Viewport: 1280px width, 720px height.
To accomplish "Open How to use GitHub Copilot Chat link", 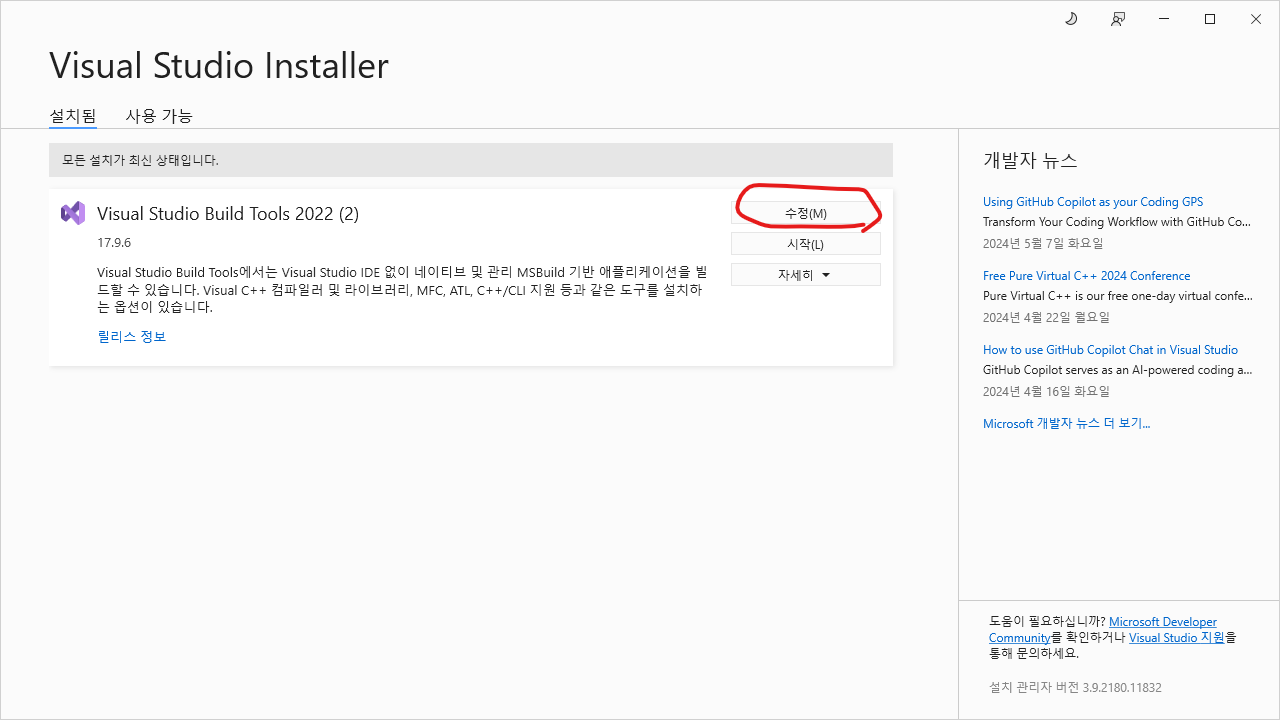I will tap(1110, 350).
